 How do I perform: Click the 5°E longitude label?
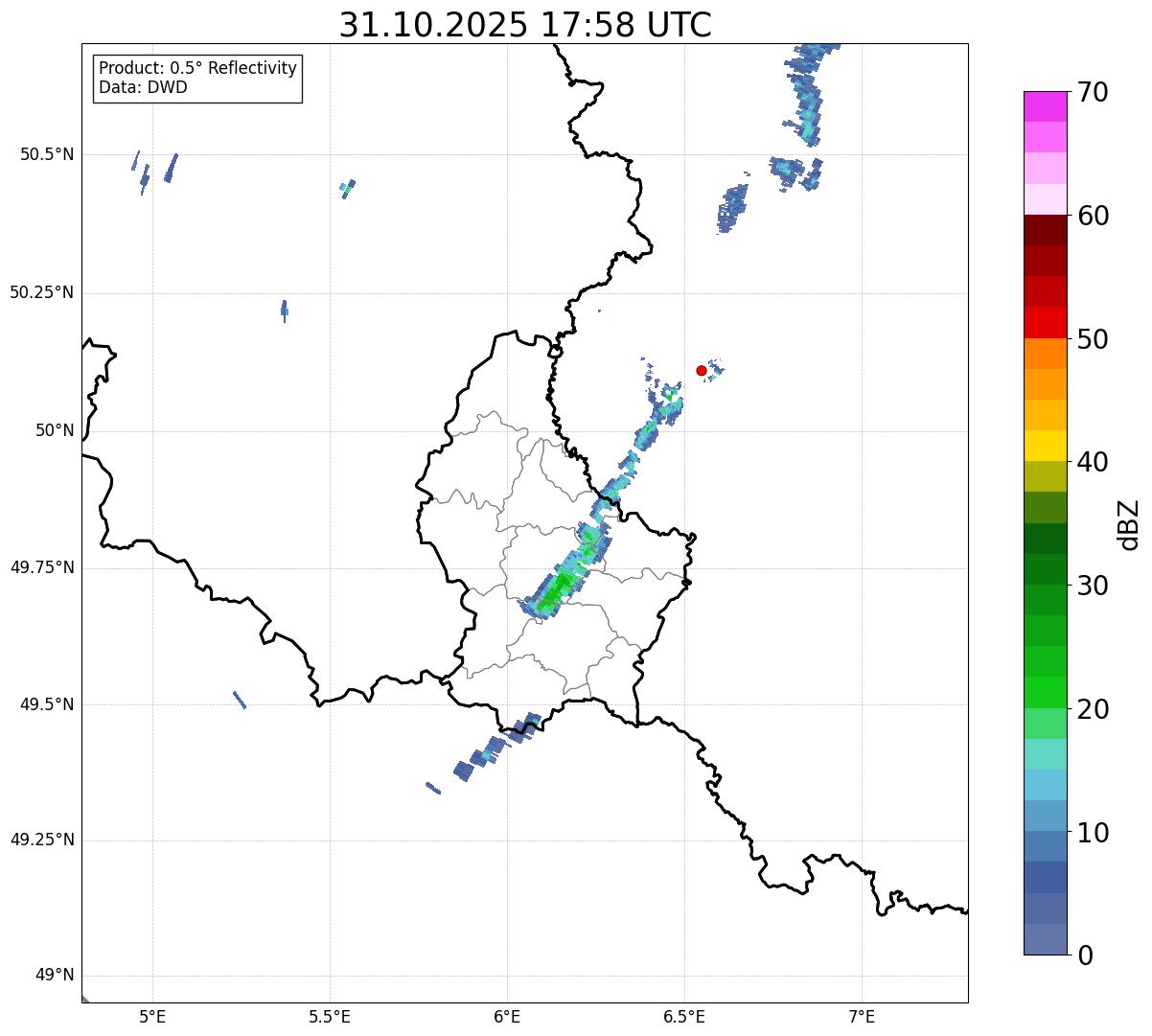tap(152, 1016)
